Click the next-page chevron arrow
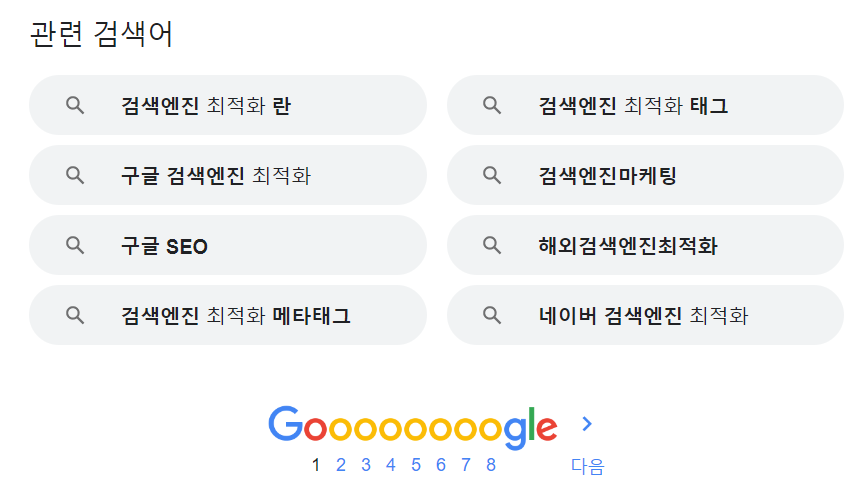Image resolution: width=853 pixels, height=491 pixels. point(587,424)
